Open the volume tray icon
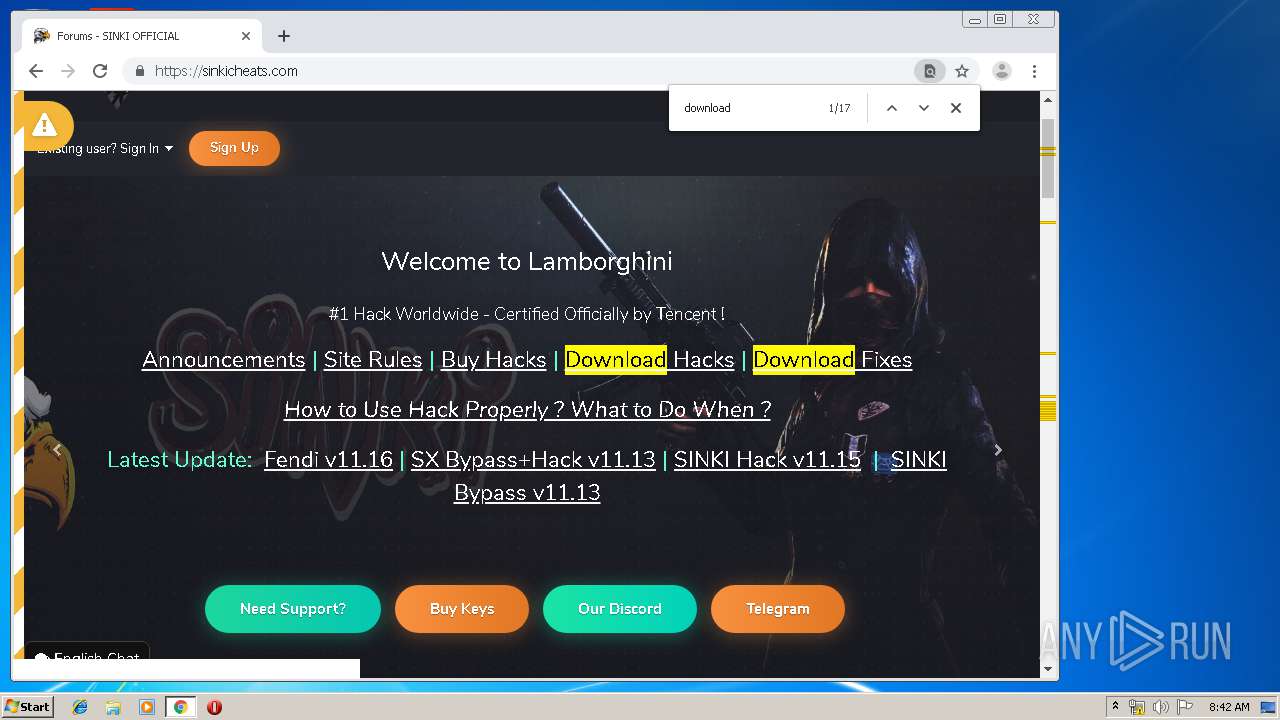Viewport: 1280px width, 720px height. coord(1160,707)
